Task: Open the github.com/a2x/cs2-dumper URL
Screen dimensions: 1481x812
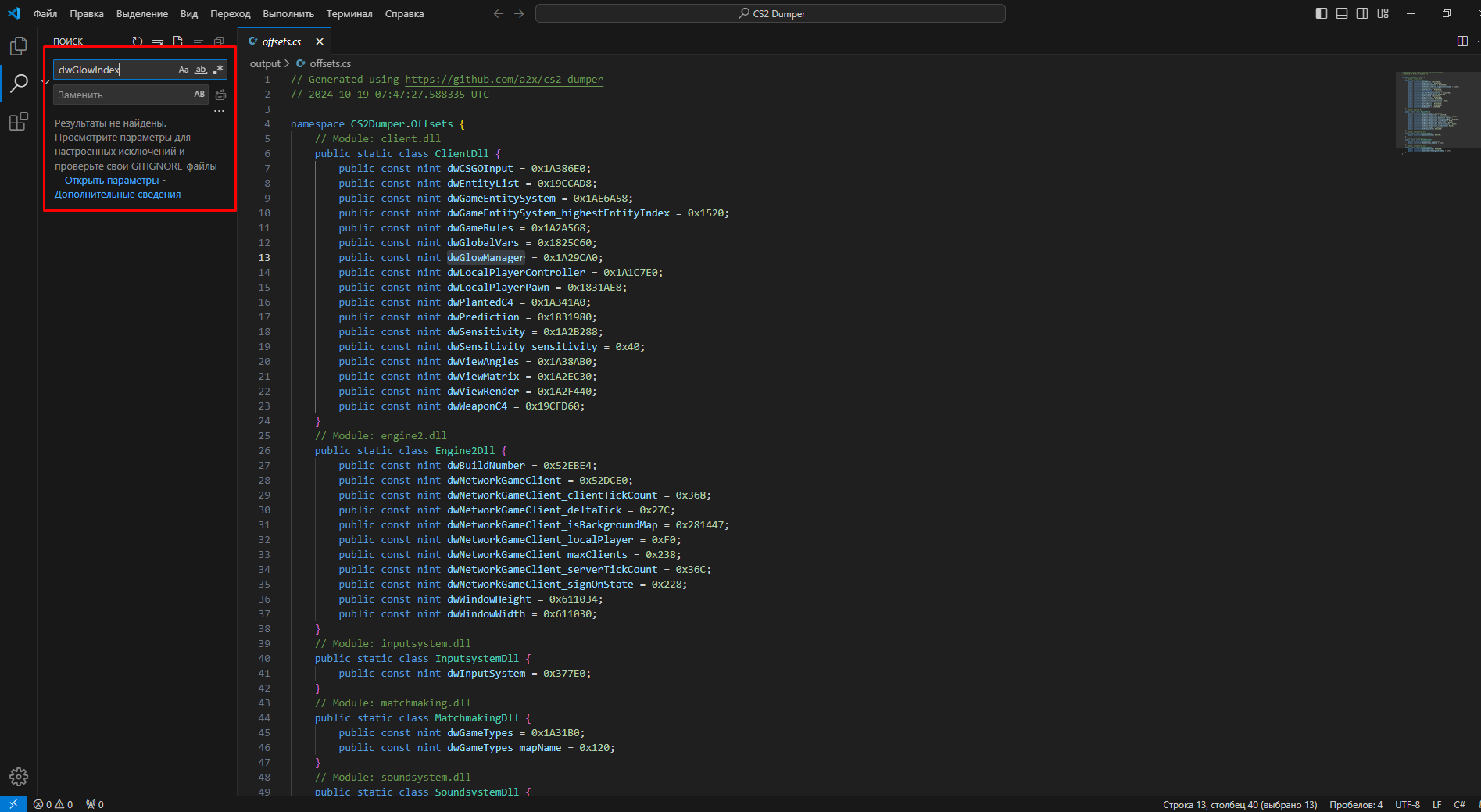Action: pos(504,80)
